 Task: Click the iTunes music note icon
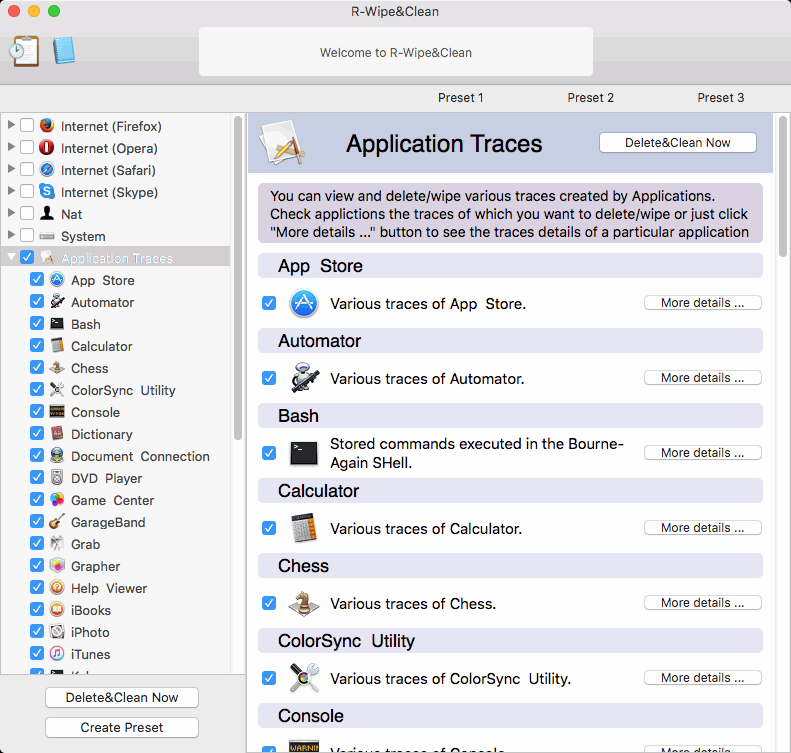(57, 653)
